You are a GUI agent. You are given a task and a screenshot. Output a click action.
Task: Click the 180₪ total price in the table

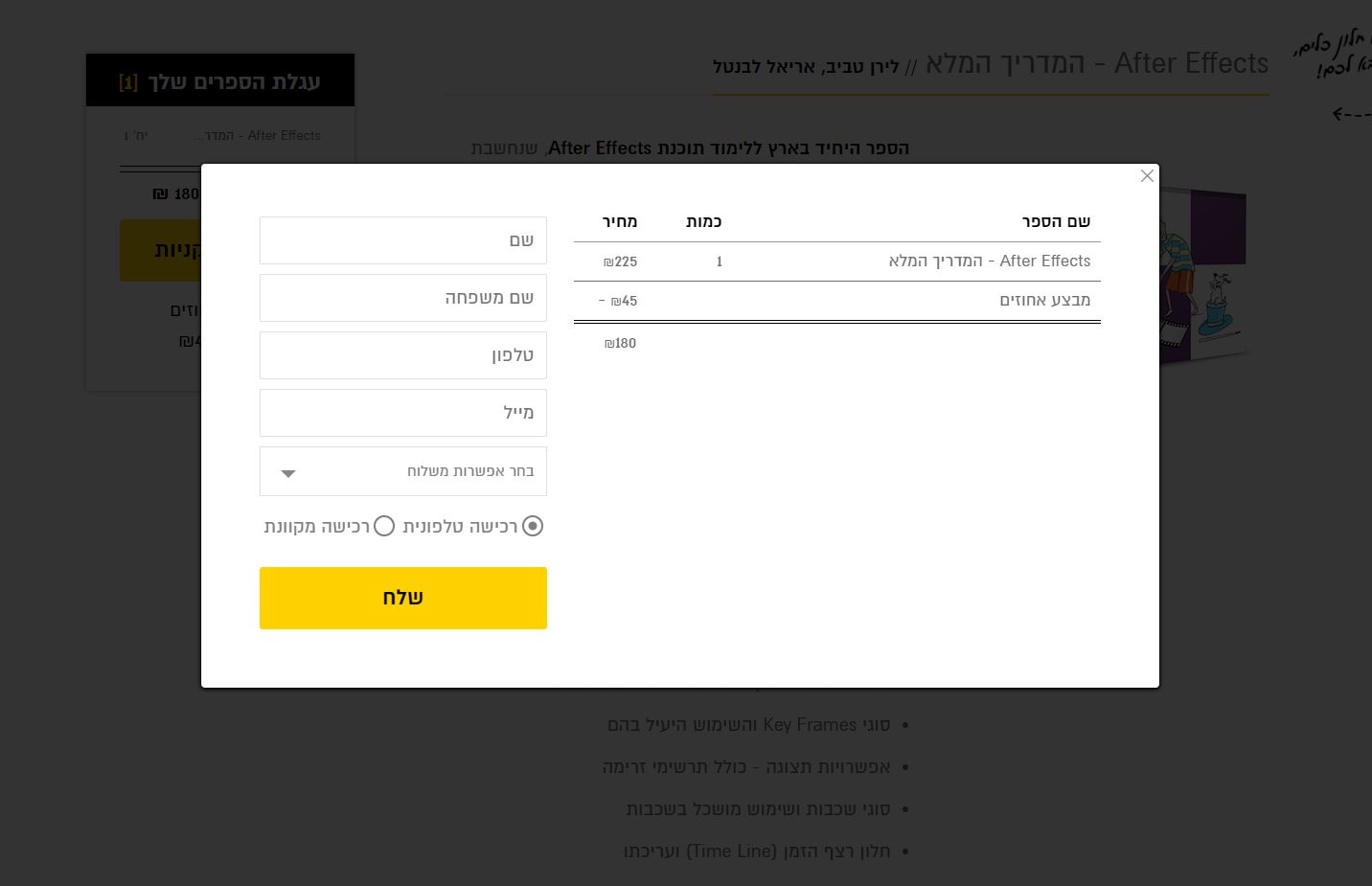coord(620,343)
